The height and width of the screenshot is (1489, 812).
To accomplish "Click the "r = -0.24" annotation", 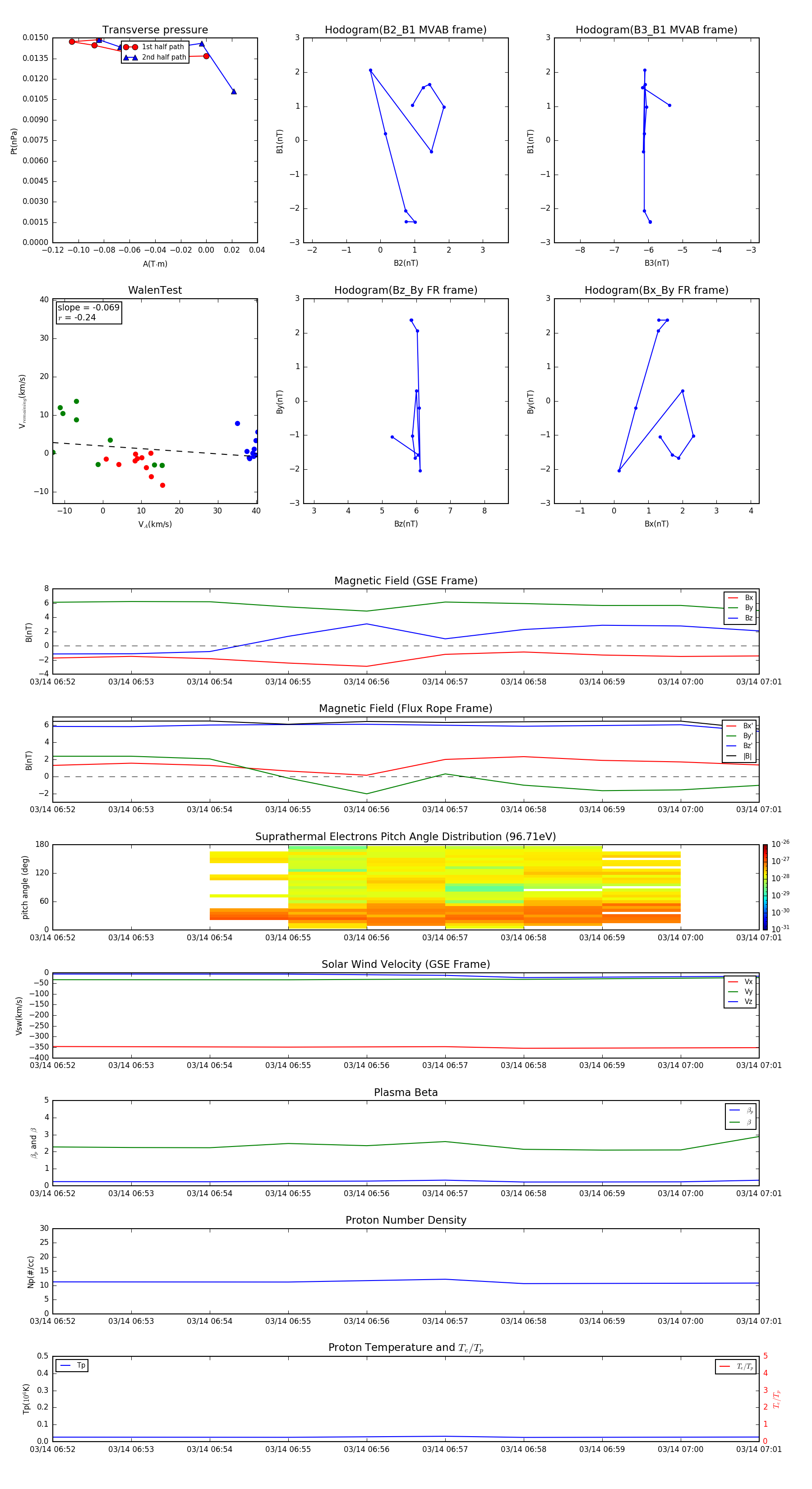I will point(77,317).
